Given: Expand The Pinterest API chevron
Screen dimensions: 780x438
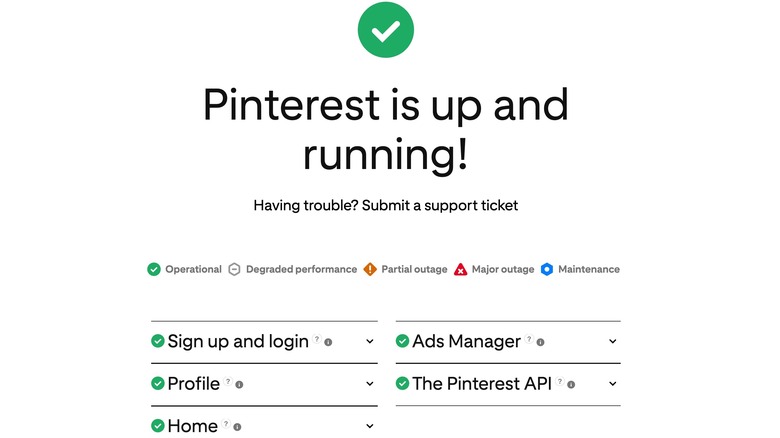Looking at the screenshot, I should [612, 383].
